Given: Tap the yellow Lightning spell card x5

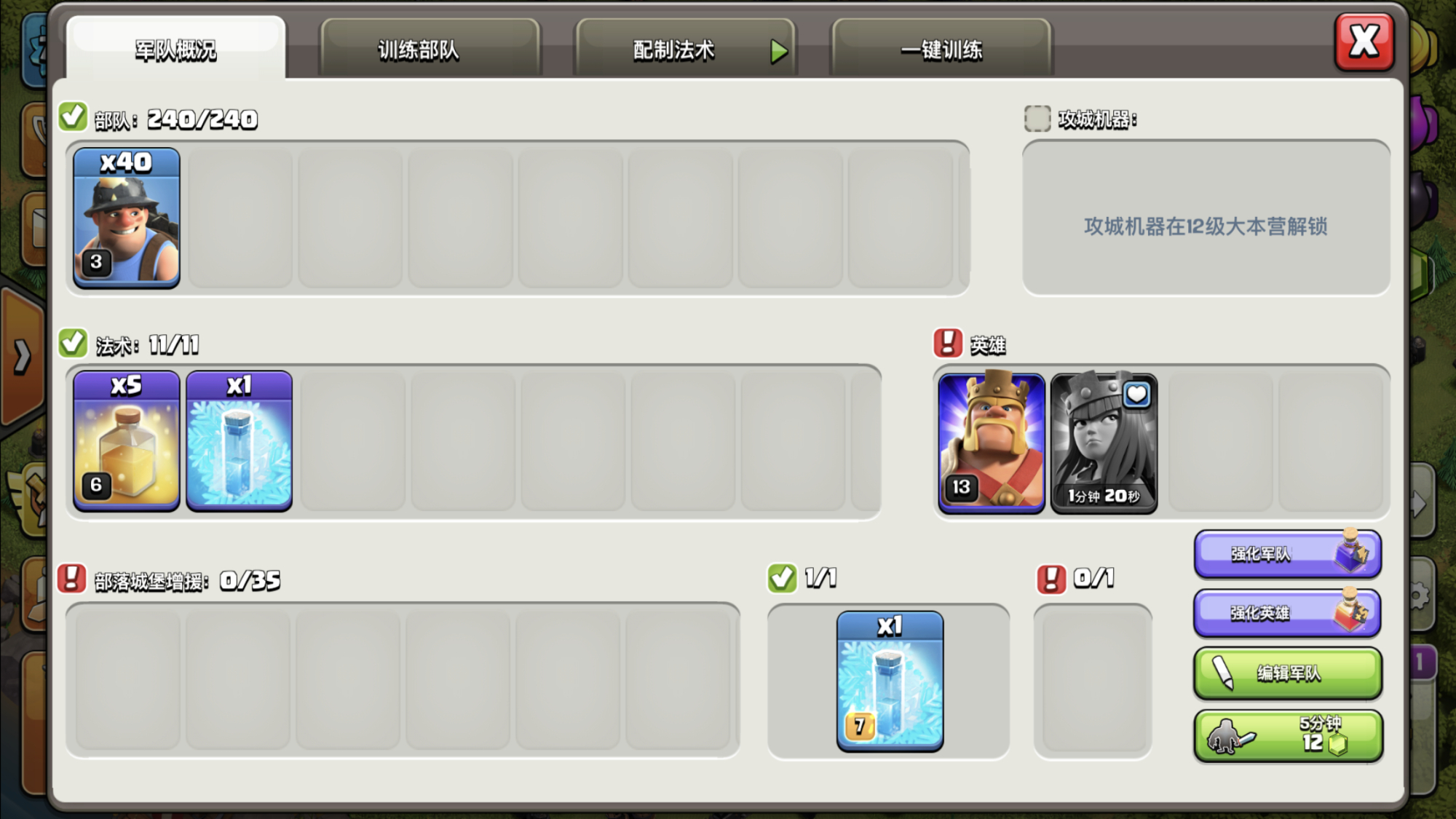Looking at the screenshot, I should (127, 440).
